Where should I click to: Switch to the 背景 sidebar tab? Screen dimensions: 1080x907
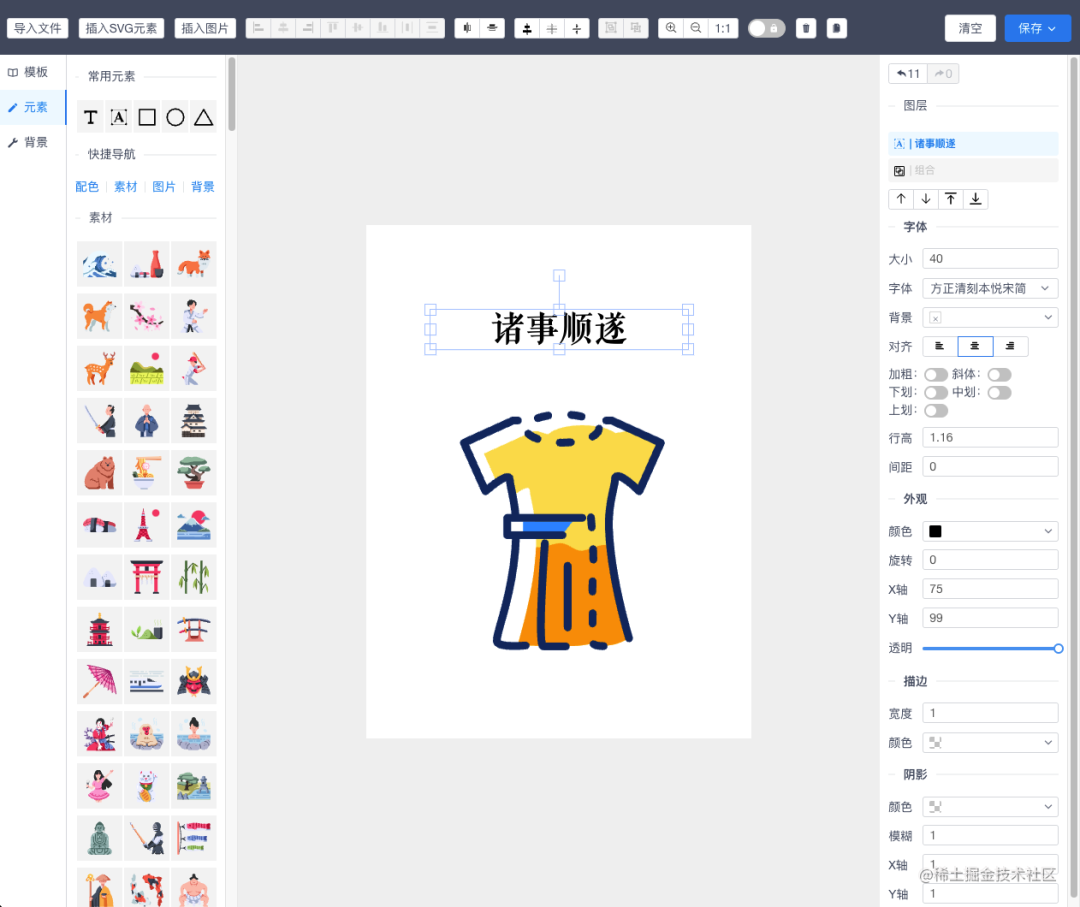30,141
